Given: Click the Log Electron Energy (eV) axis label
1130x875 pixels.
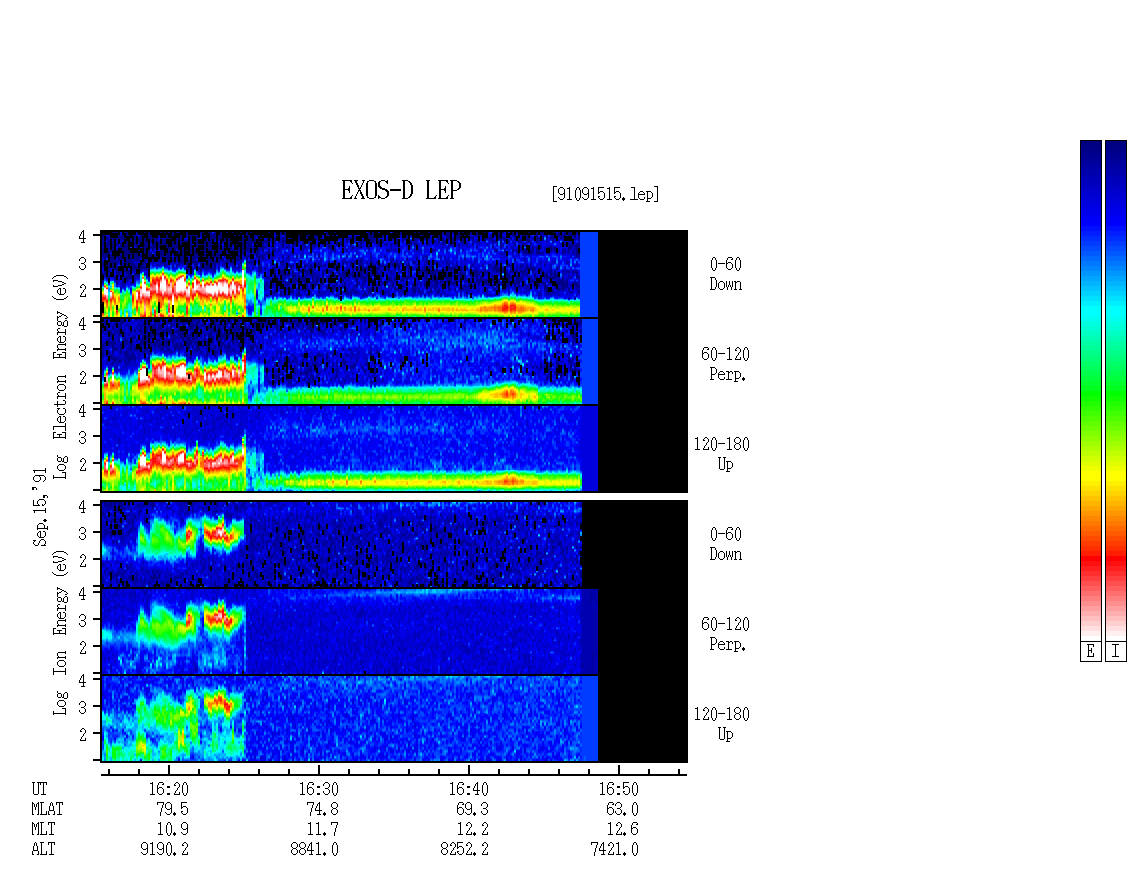Looking at the screenshot, I should coord(61,376).
